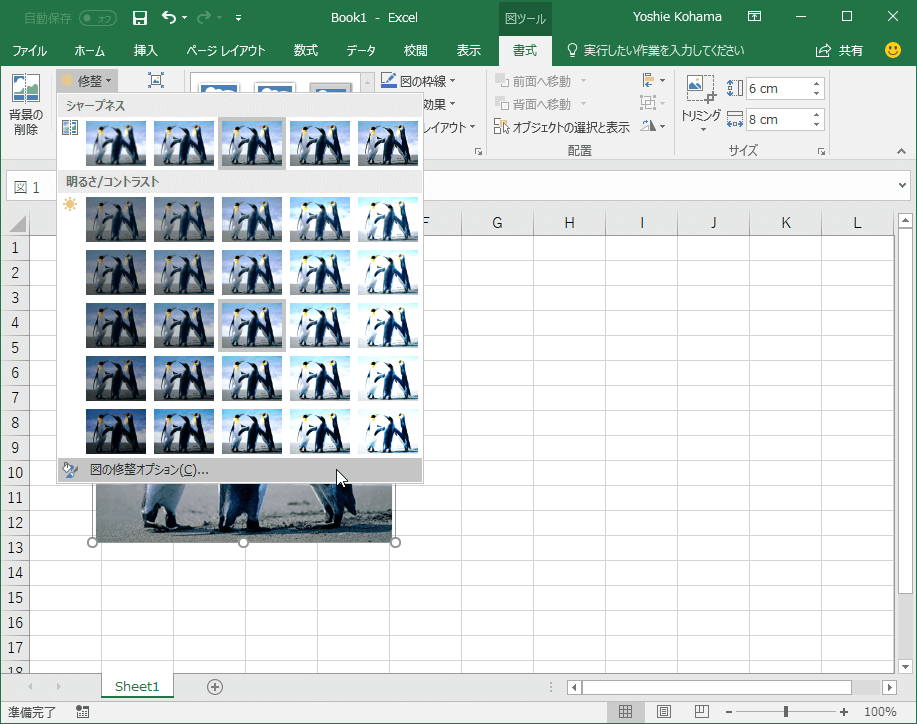Expand the Corrections (修整) dropdown button
917x724 pixels.
[x=88, y=80]
